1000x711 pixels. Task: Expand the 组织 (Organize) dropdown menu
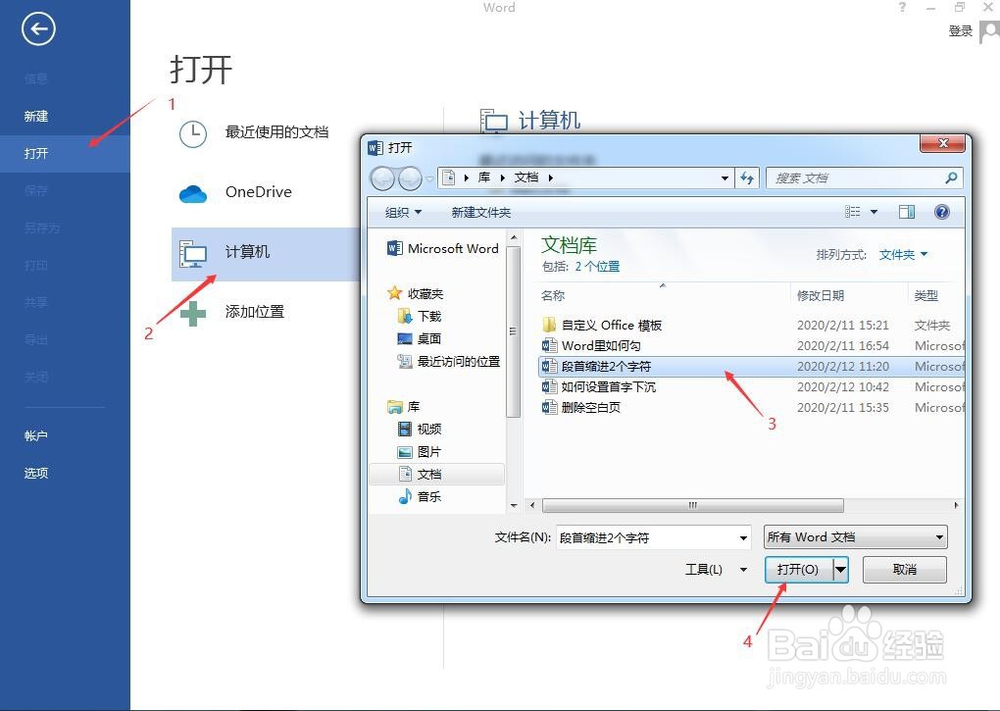[404, 211]
